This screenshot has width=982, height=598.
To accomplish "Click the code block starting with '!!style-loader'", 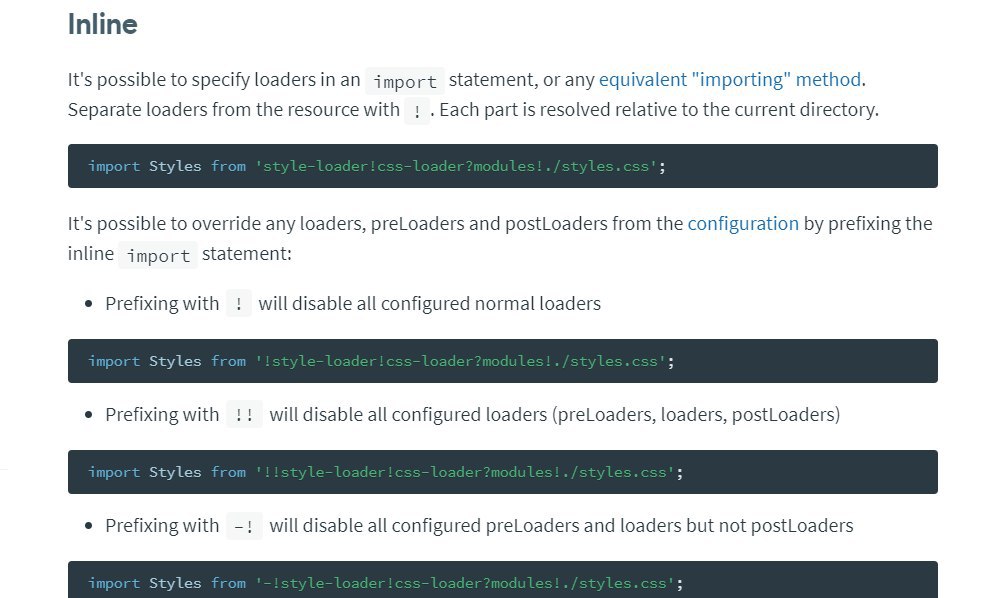I will coord(502,472).
